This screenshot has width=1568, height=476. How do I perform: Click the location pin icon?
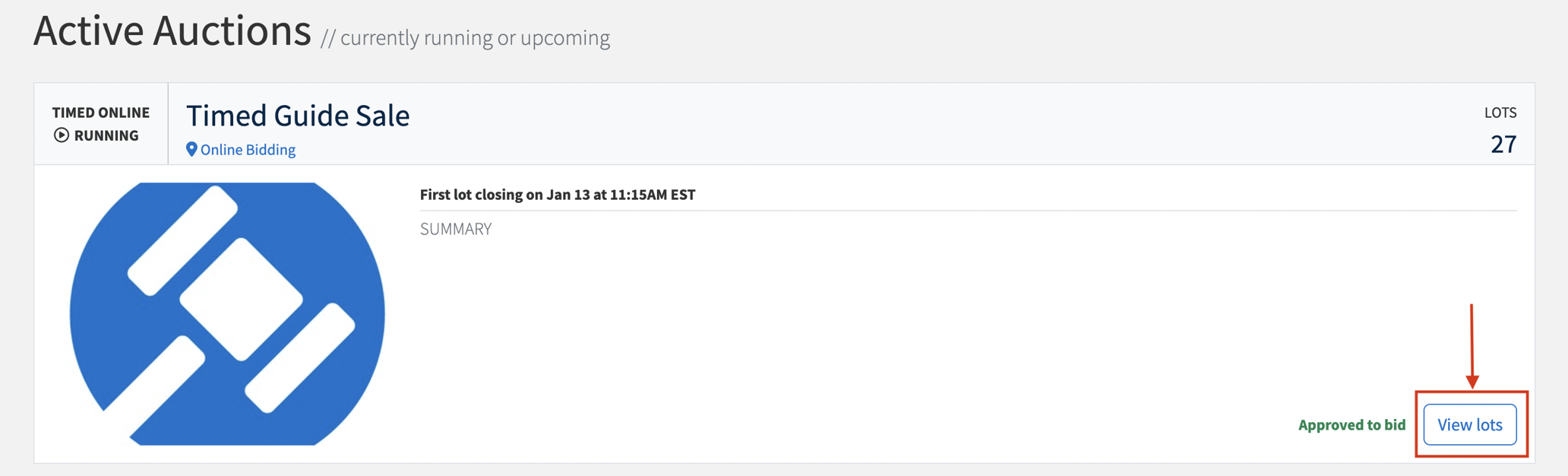coord(191,149)
